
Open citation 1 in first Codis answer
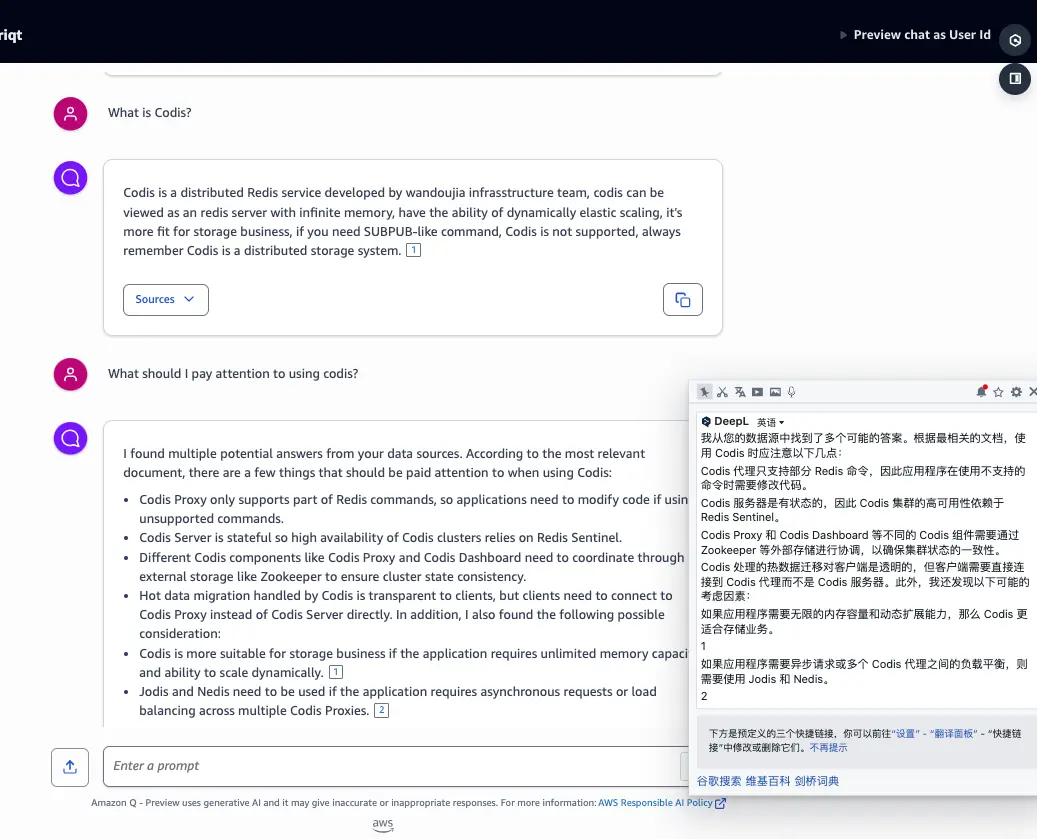click(x=413, y=250)
